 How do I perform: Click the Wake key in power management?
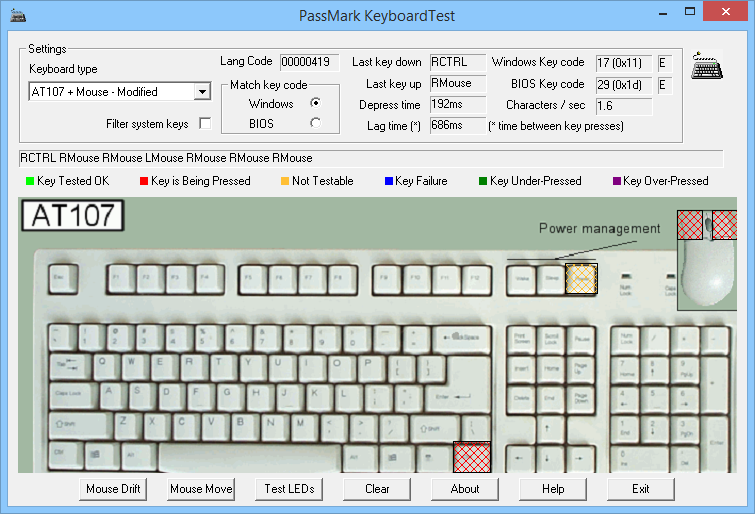pyautogui.click(x=522, y=279)
